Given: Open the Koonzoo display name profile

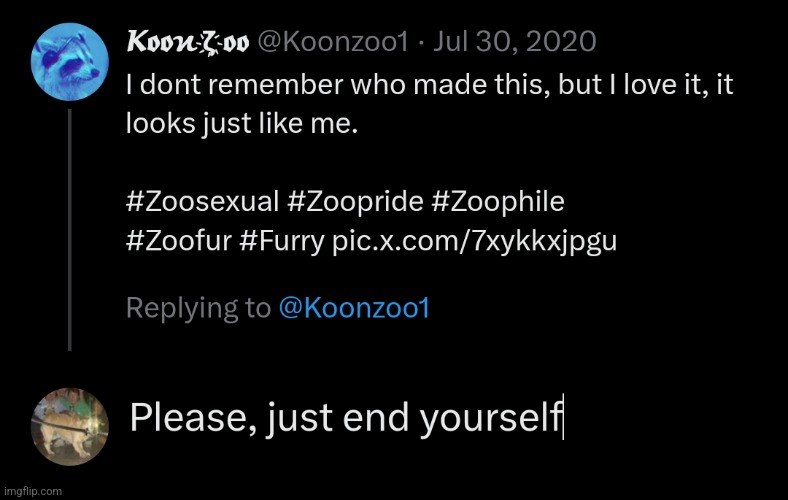Looking at the screenshot, I should click(188, 42).
